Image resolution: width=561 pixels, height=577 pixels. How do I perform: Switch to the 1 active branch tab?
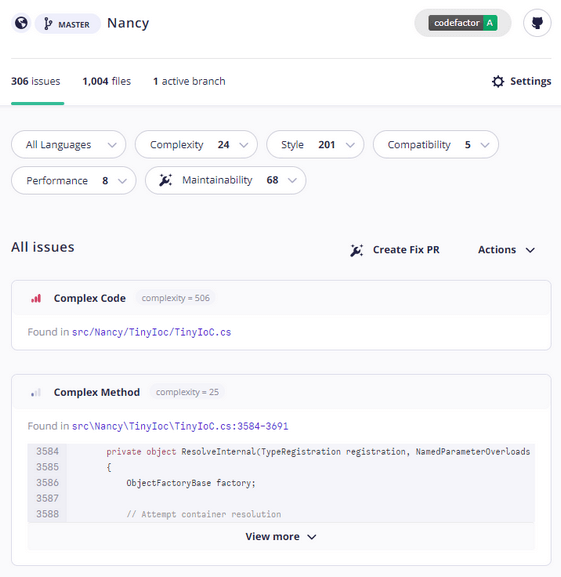[189, 81]
